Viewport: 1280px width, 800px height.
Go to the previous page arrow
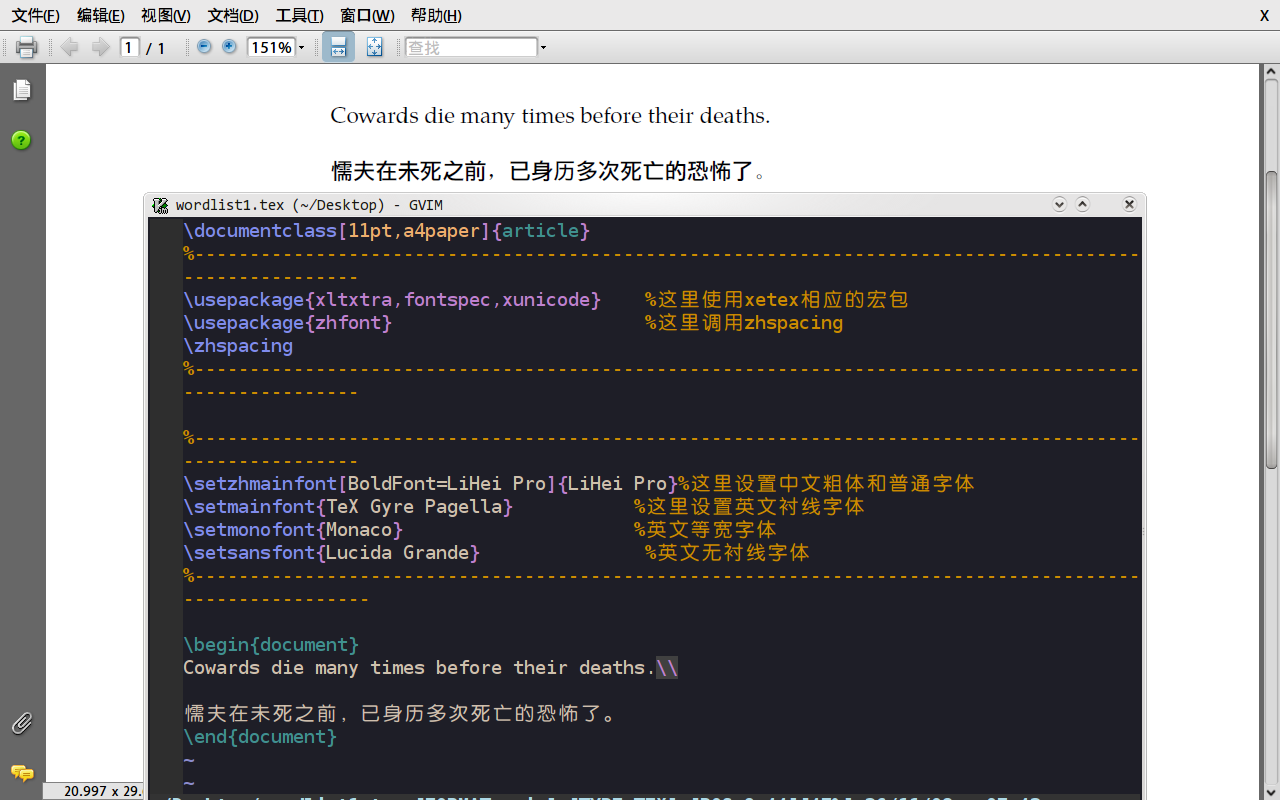pyautogui.click(x=69, y=47)
